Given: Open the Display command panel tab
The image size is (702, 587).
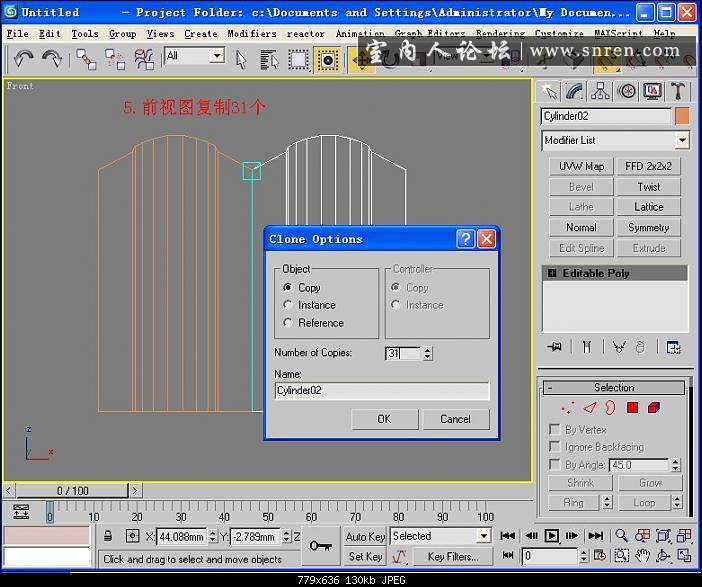Looking at the screenshot, I should 652,91.
